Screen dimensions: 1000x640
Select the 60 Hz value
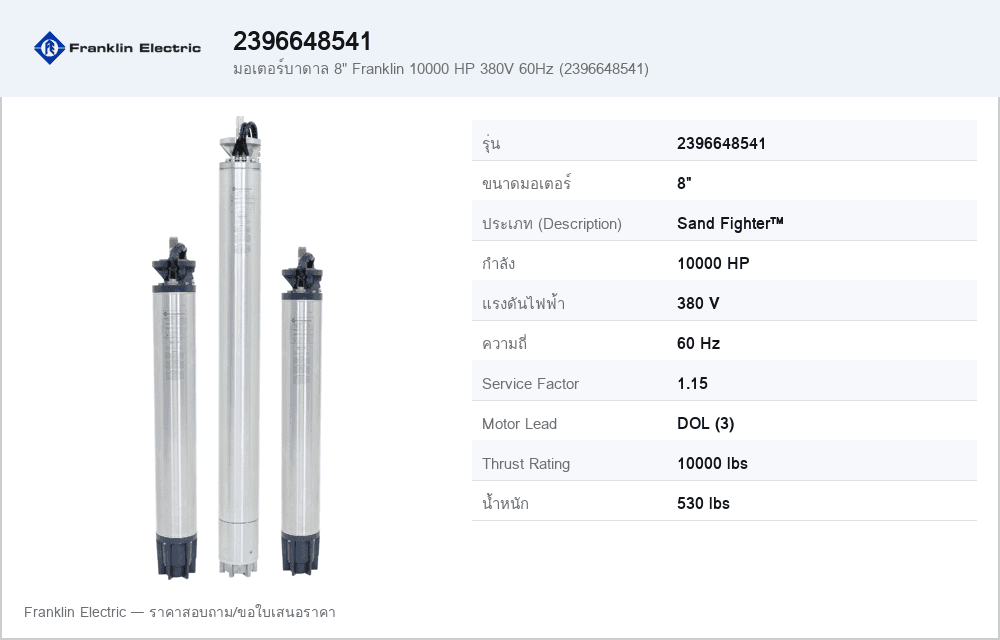coord(698,344)
